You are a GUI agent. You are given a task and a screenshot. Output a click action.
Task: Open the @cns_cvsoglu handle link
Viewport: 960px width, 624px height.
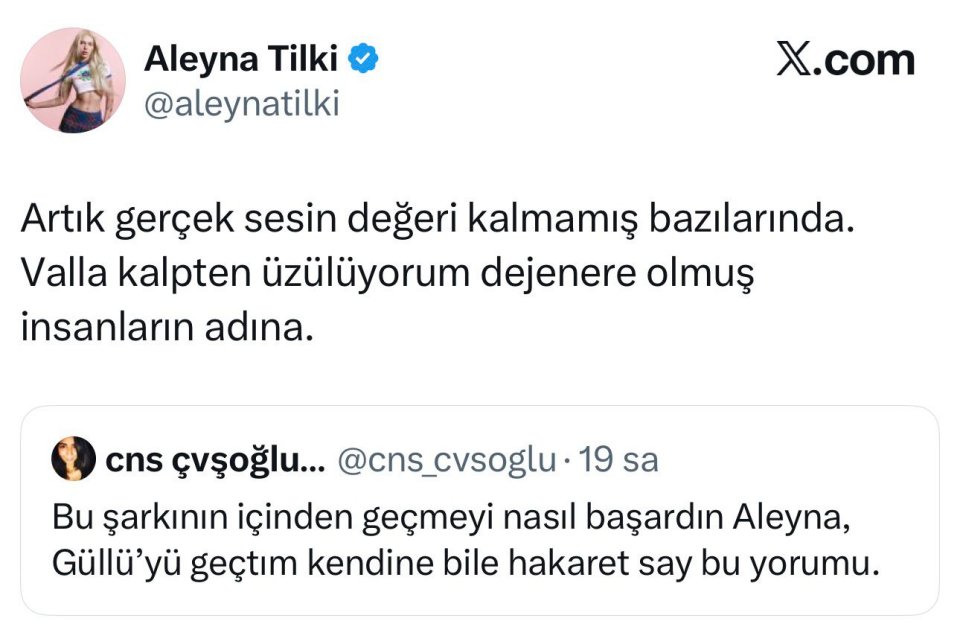click(x=446, y=461)
